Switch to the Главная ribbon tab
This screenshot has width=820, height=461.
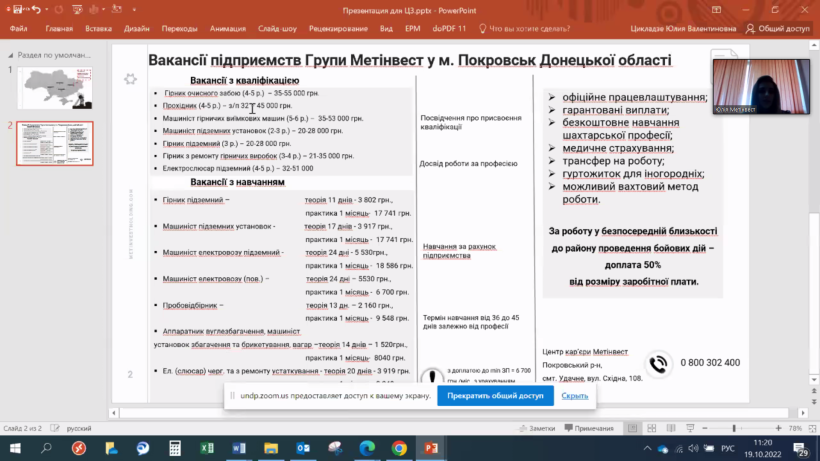59,29
